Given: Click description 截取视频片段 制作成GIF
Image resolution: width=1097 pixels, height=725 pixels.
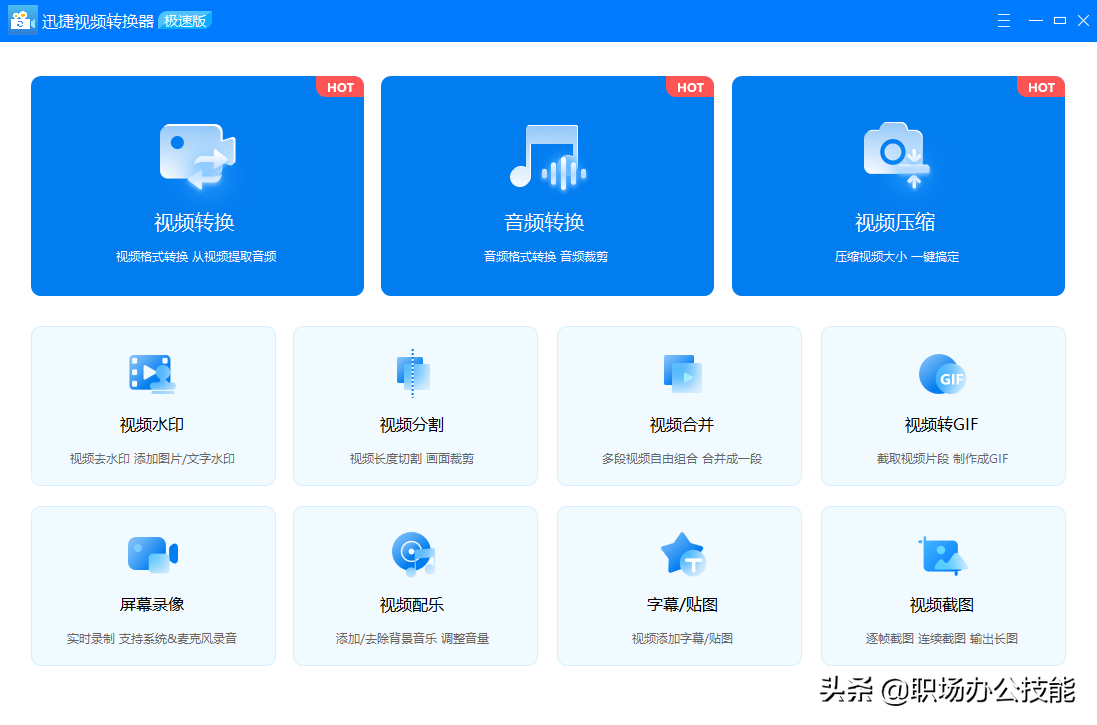Looking at the screenshot, I should [x=942, y=459].
